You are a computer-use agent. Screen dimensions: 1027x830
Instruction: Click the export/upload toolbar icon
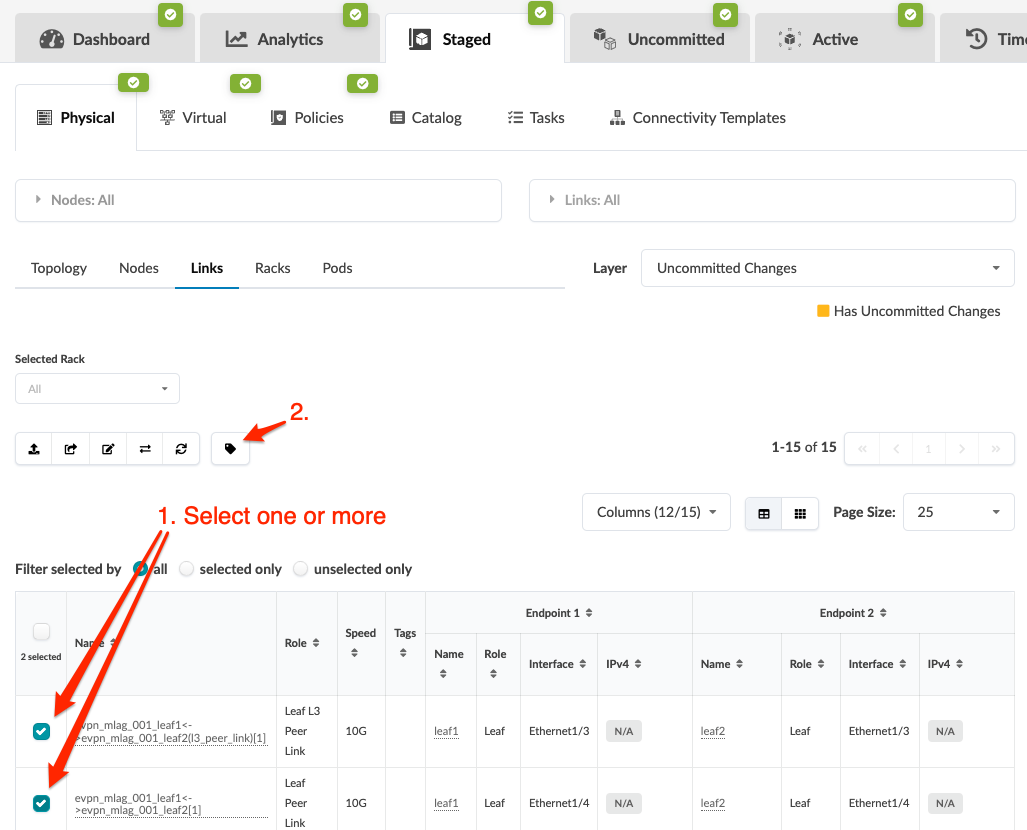pyautogui.click(x=34, y=449)
